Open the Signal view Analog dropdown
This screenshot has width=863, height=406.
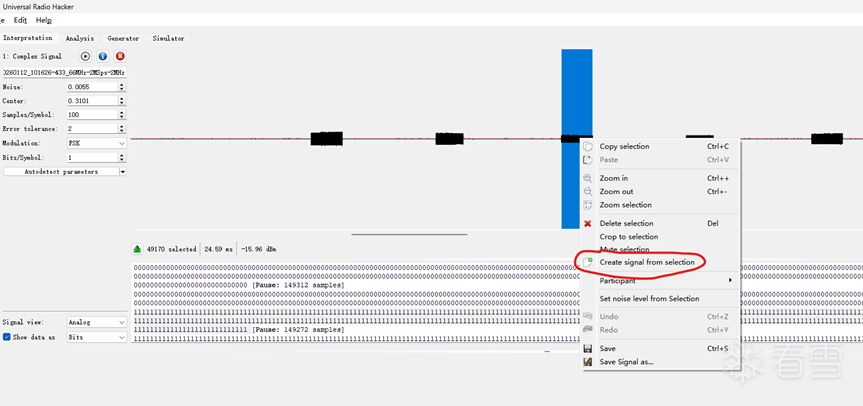click(96, 322)
